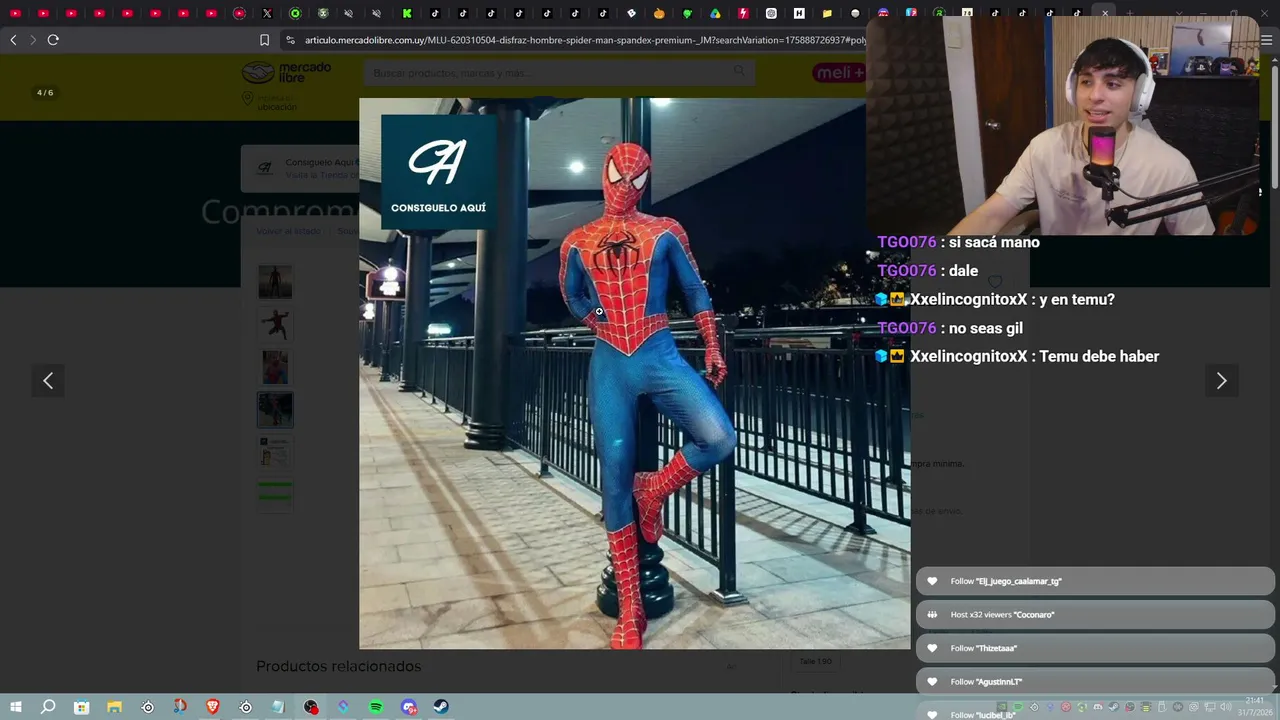Image resolution: width=1280 pixels, height=720 pixels.
Task: Launch Microsoft Store from the taskbar
Action: (82, 707)
